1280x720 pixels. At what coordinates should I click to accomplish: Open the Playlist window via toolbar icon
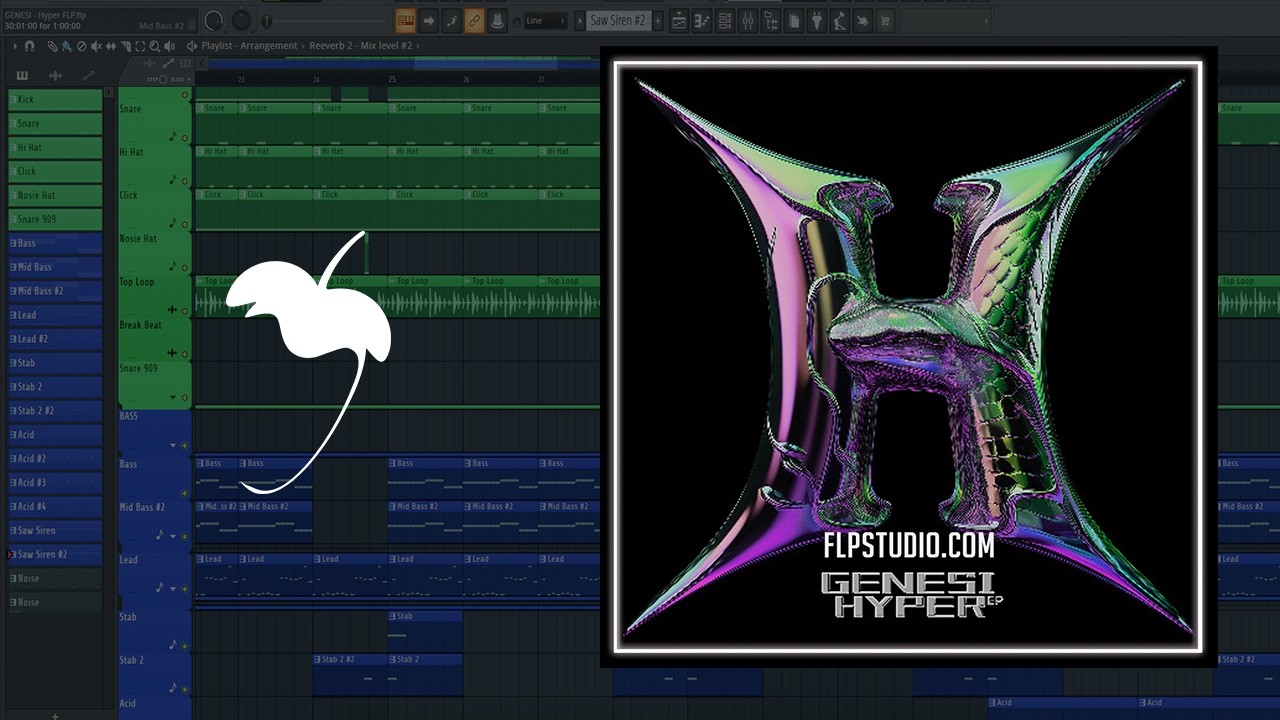point(679,20)
